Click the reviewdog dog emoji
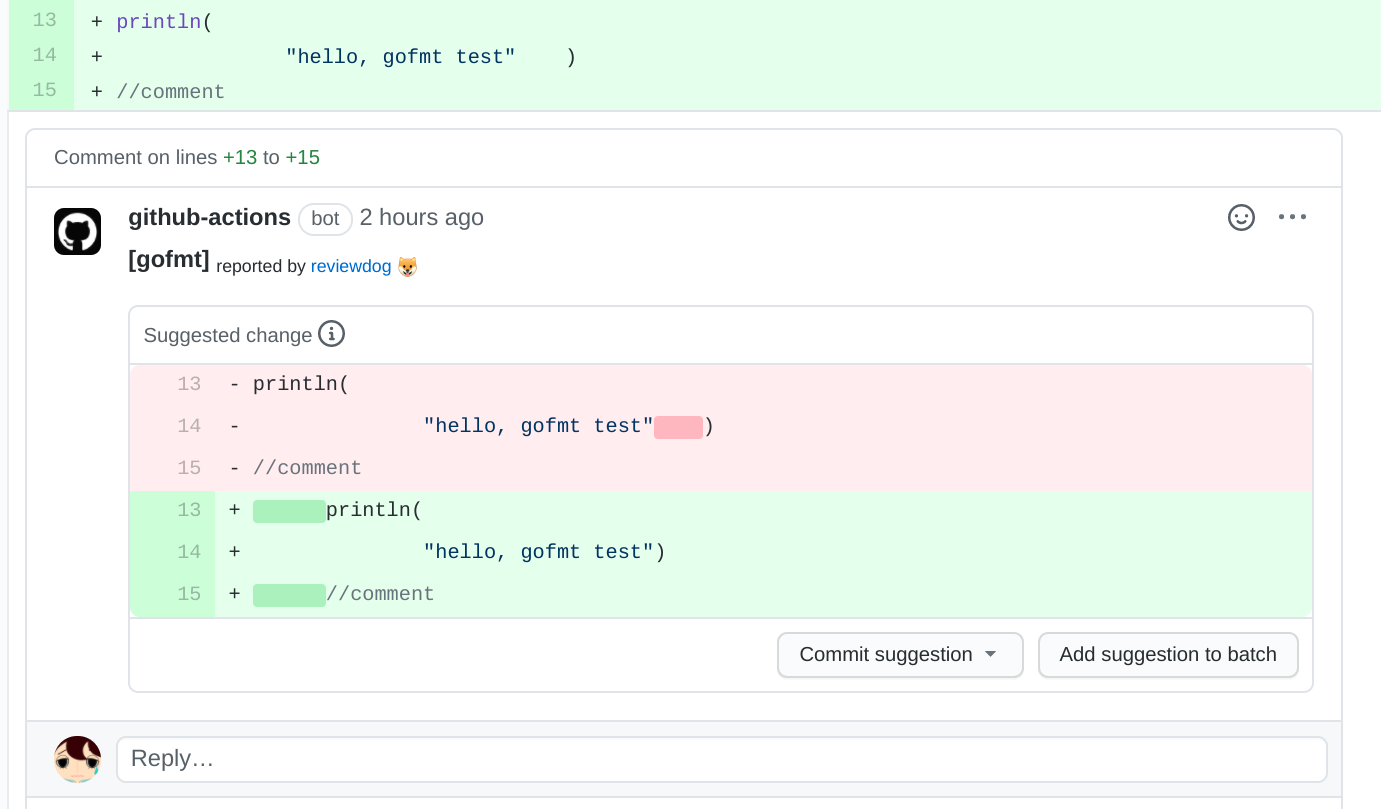The height and width of the screenshot is (809, 1381). [406, 267]
